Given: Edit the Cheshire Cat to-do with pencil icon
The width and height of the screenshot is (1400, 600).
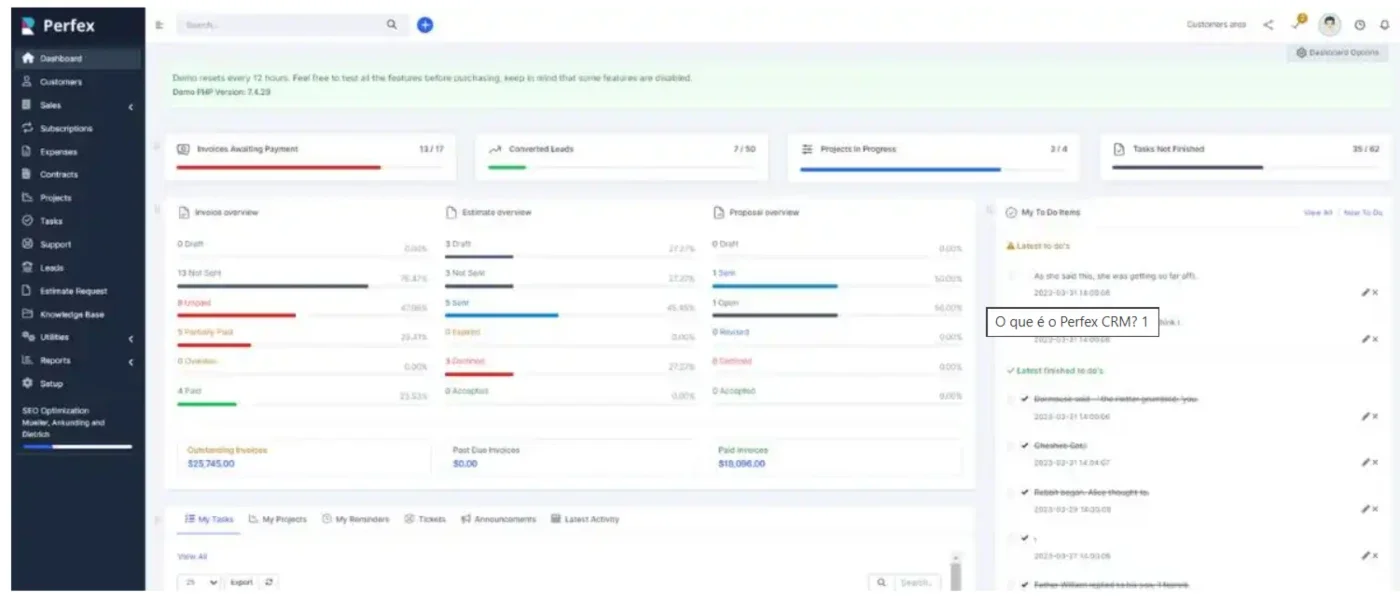Looking at the screenshot, I should pyautogui.click(x=1365, y=462).
